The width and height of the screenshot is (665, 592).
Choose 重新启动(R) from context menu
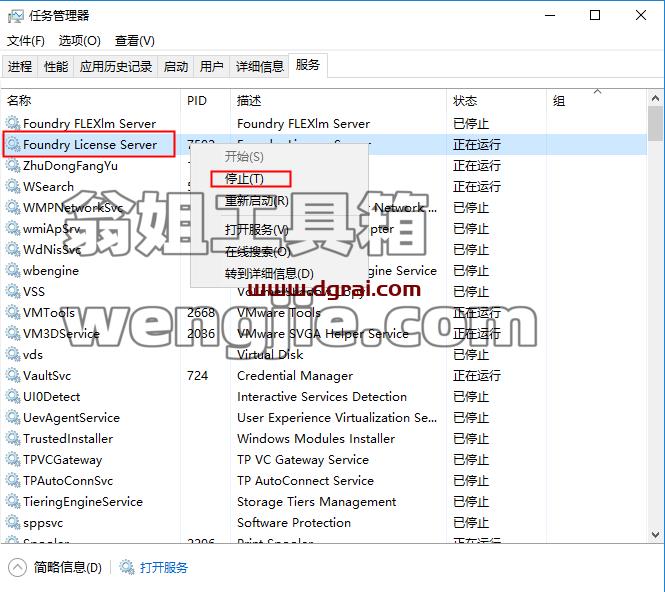[x=257, y=200]
